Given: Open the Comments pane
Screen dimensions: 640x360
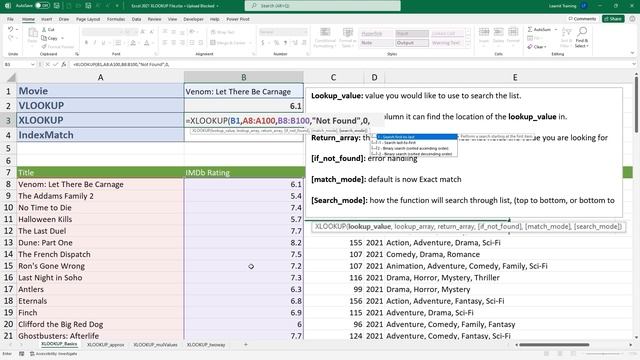Looking at the screenshot, I should click(582, 19).
